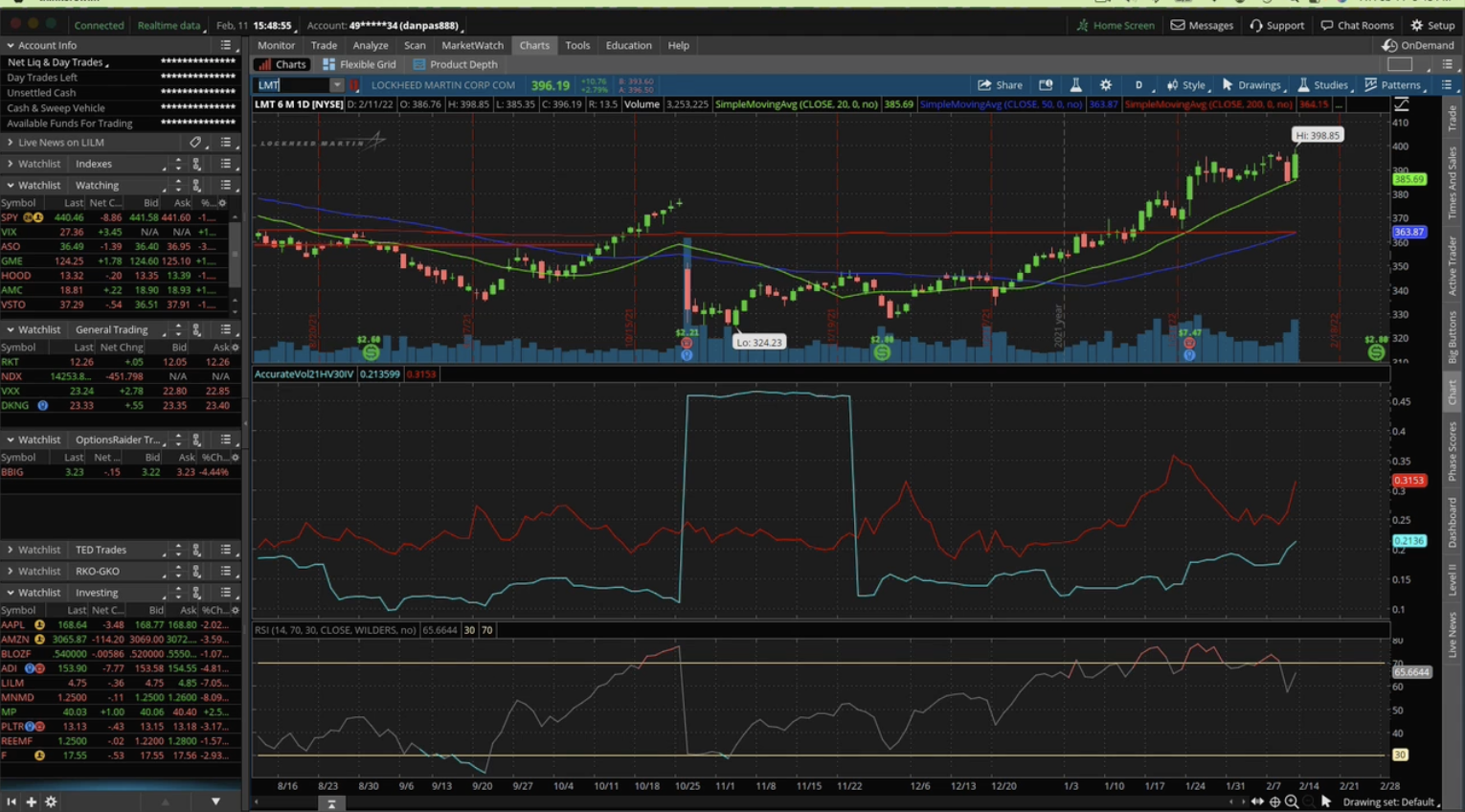The height and width of the screenshot is (812, 1465).
Task: Expand the RKO-GKO watchlist
Action: tap(11, 571)
